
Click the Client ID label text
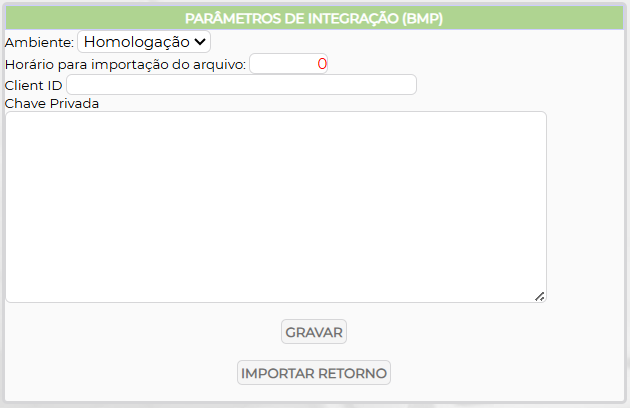coord(33,85)
